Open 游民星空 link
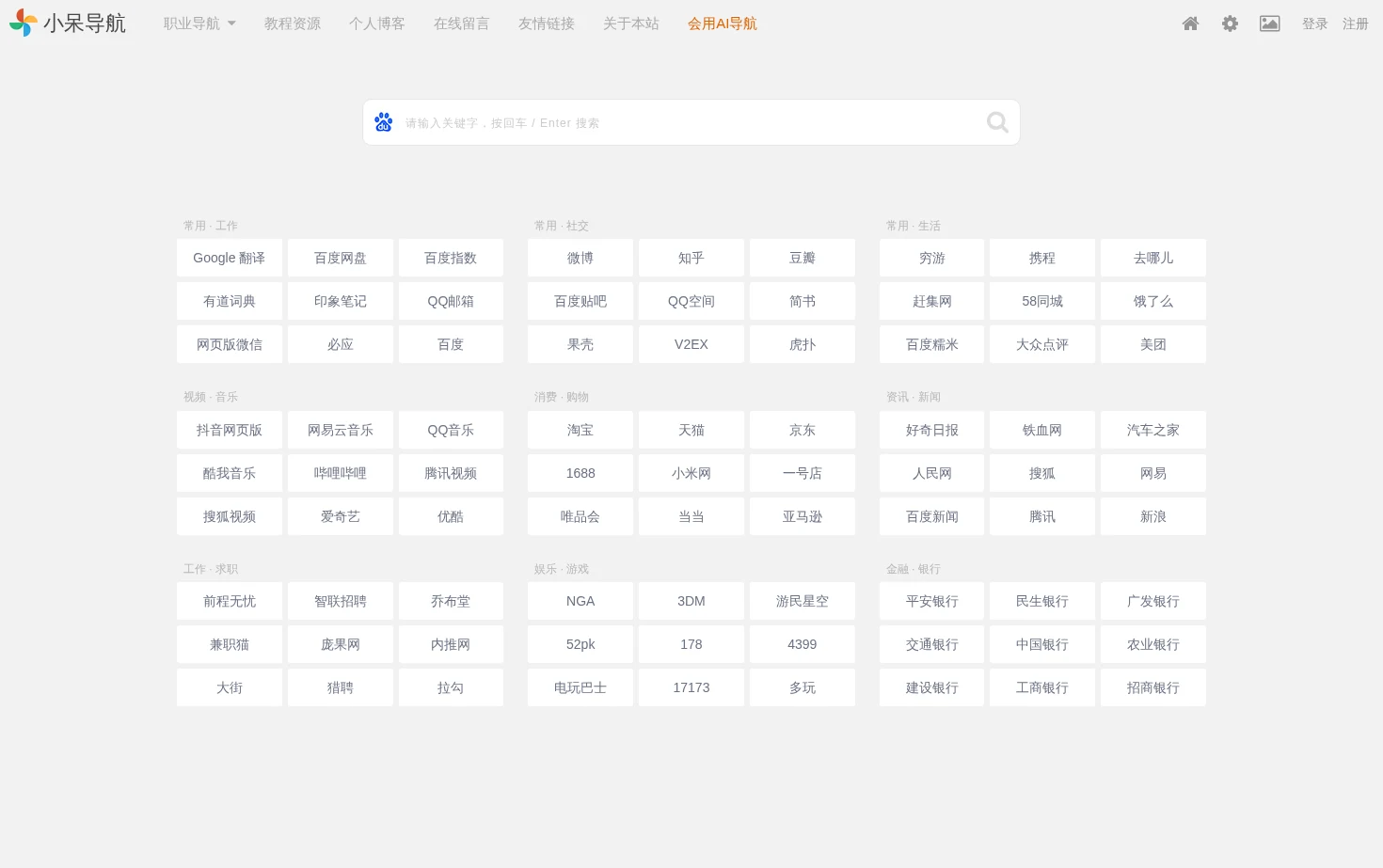Viewport: 1383px width, 868px height. 803,601
